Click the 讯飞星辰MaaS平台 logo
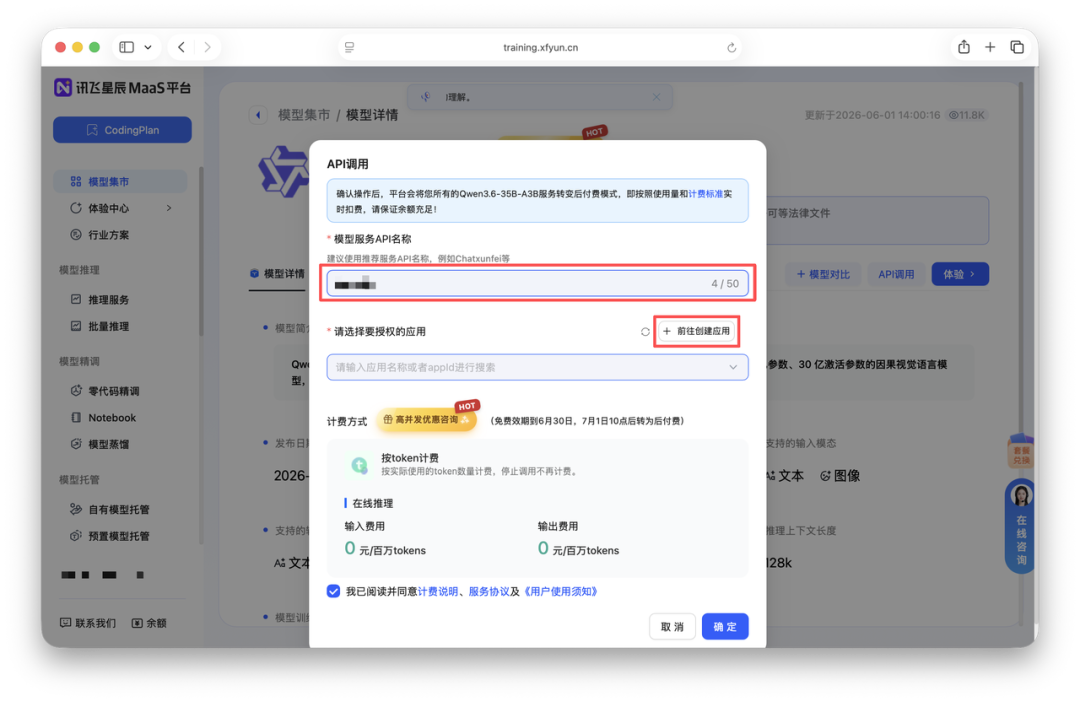1080x702 pixels. click(x=123, y=87)
